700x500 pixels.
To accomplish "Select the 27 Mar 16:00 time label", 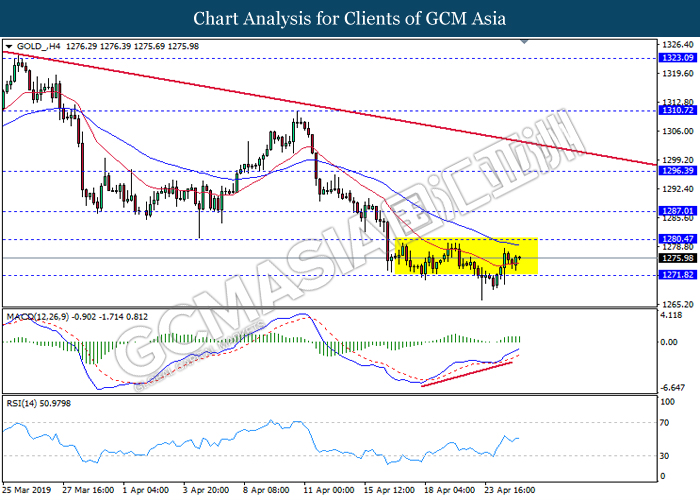I will pyautogui.click(x=88, y=490).
